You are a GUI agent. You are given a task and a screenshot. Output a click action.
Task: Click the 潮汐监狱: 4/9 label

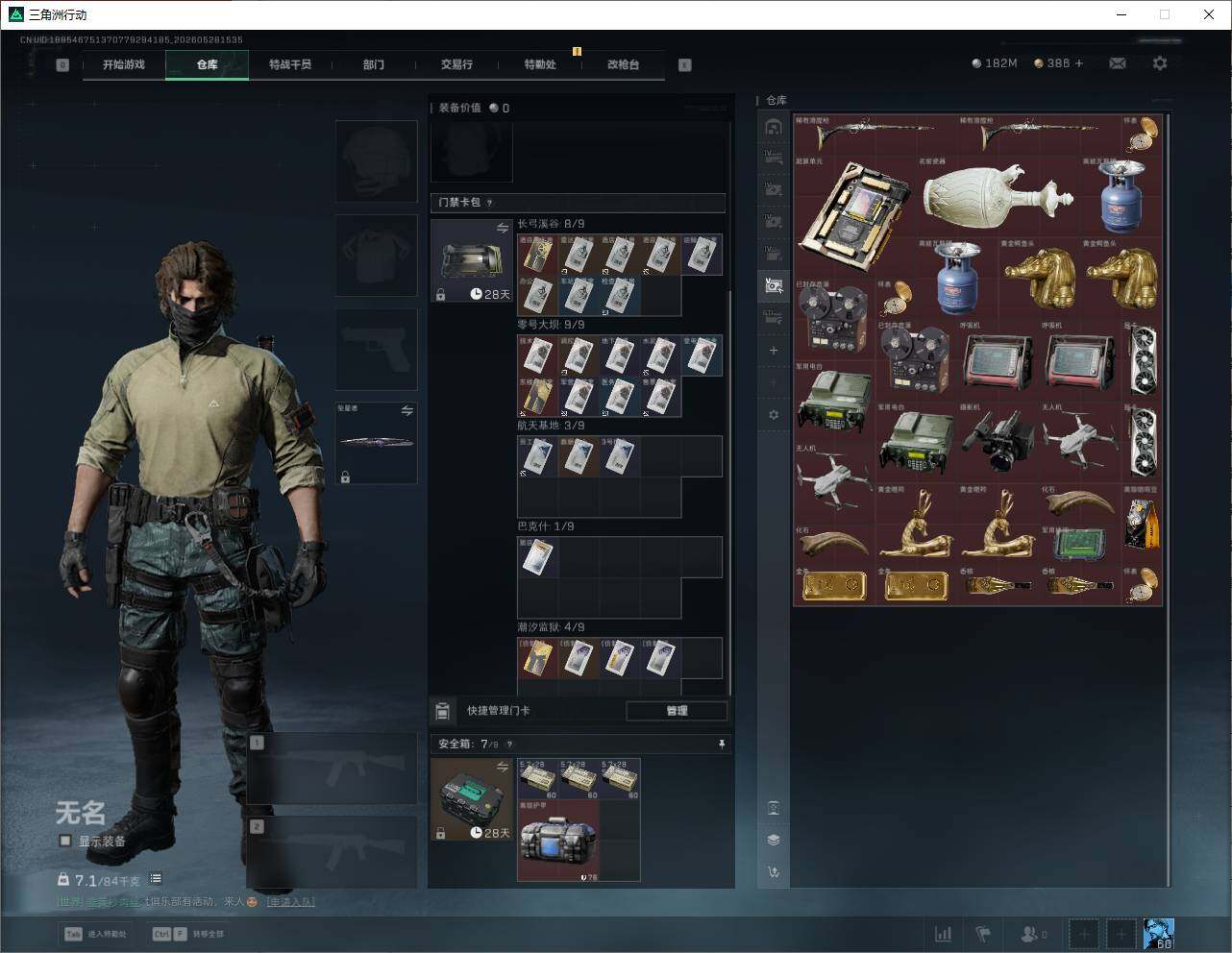(551, 627)
